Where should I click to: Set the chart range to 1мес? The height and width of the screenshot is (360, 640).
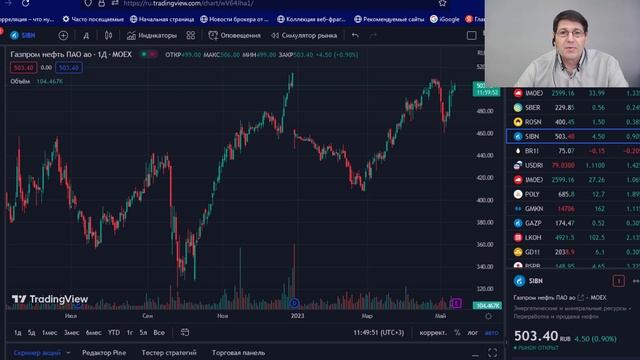(49, 333)
